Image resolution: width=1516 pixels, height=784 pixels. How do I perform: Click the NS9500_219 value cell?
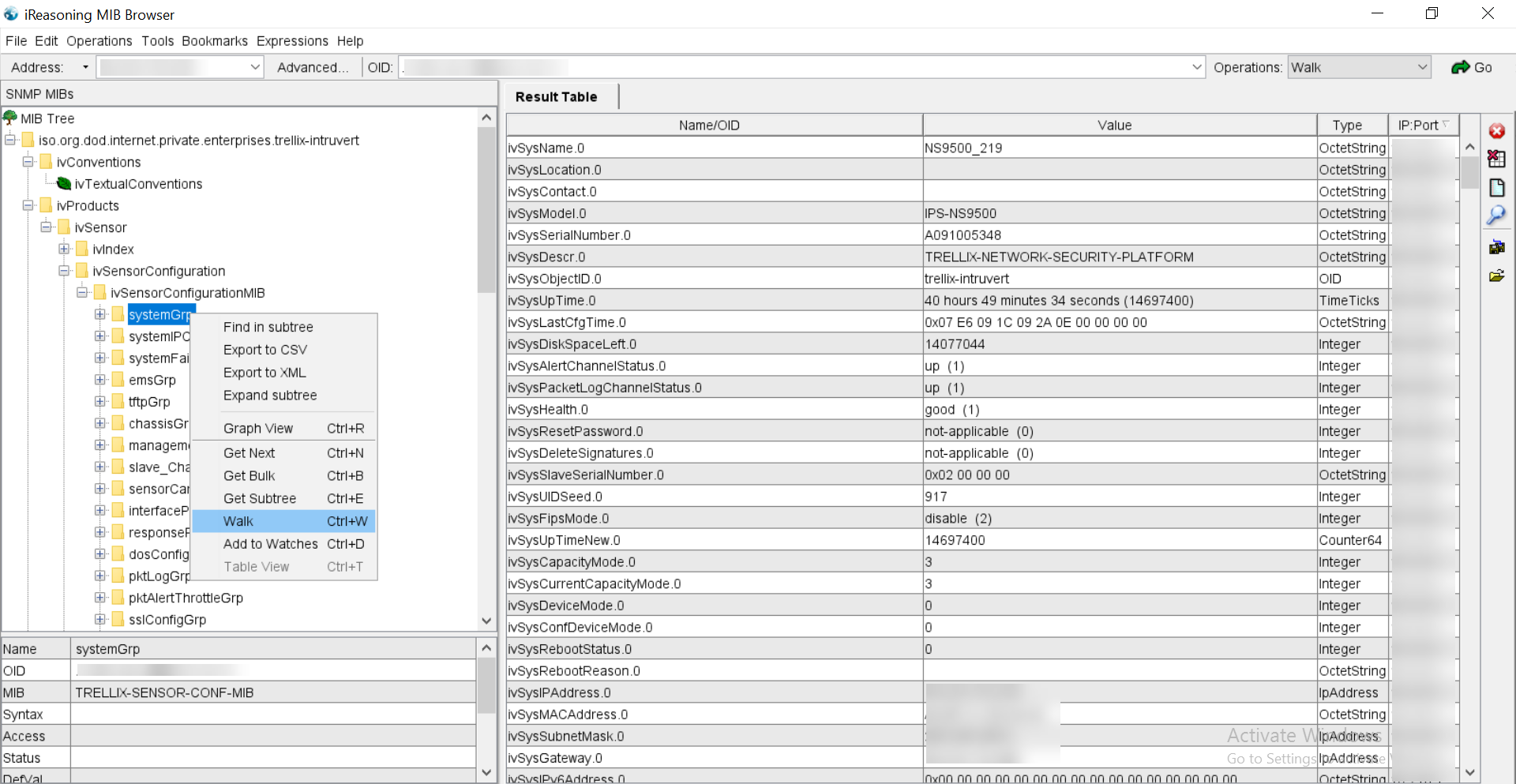coord(1119,148)
